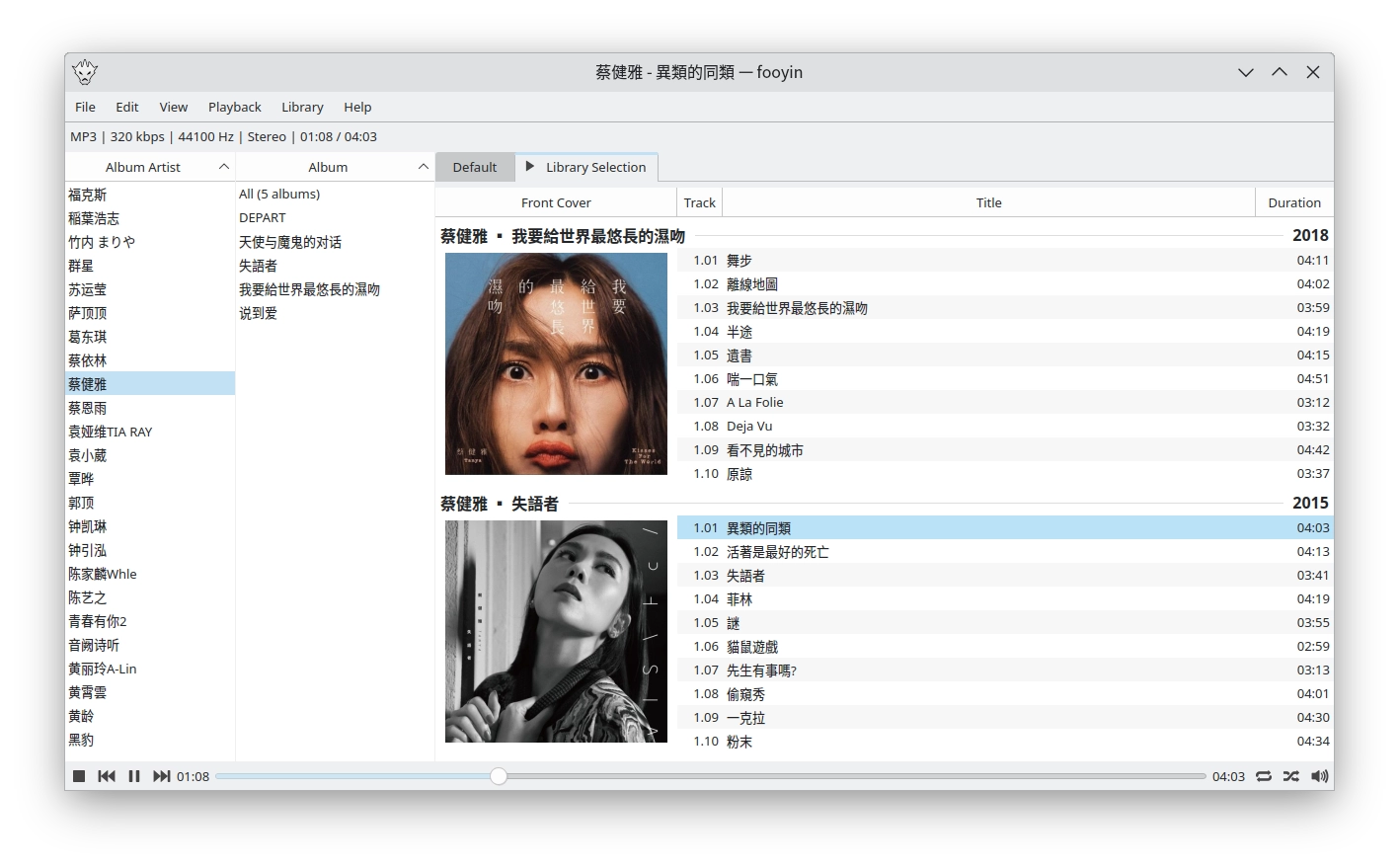Switch to the Default tab
The width and height of the screenshot is (1400, 868).
pyautogui.click(x=475, y=167)
